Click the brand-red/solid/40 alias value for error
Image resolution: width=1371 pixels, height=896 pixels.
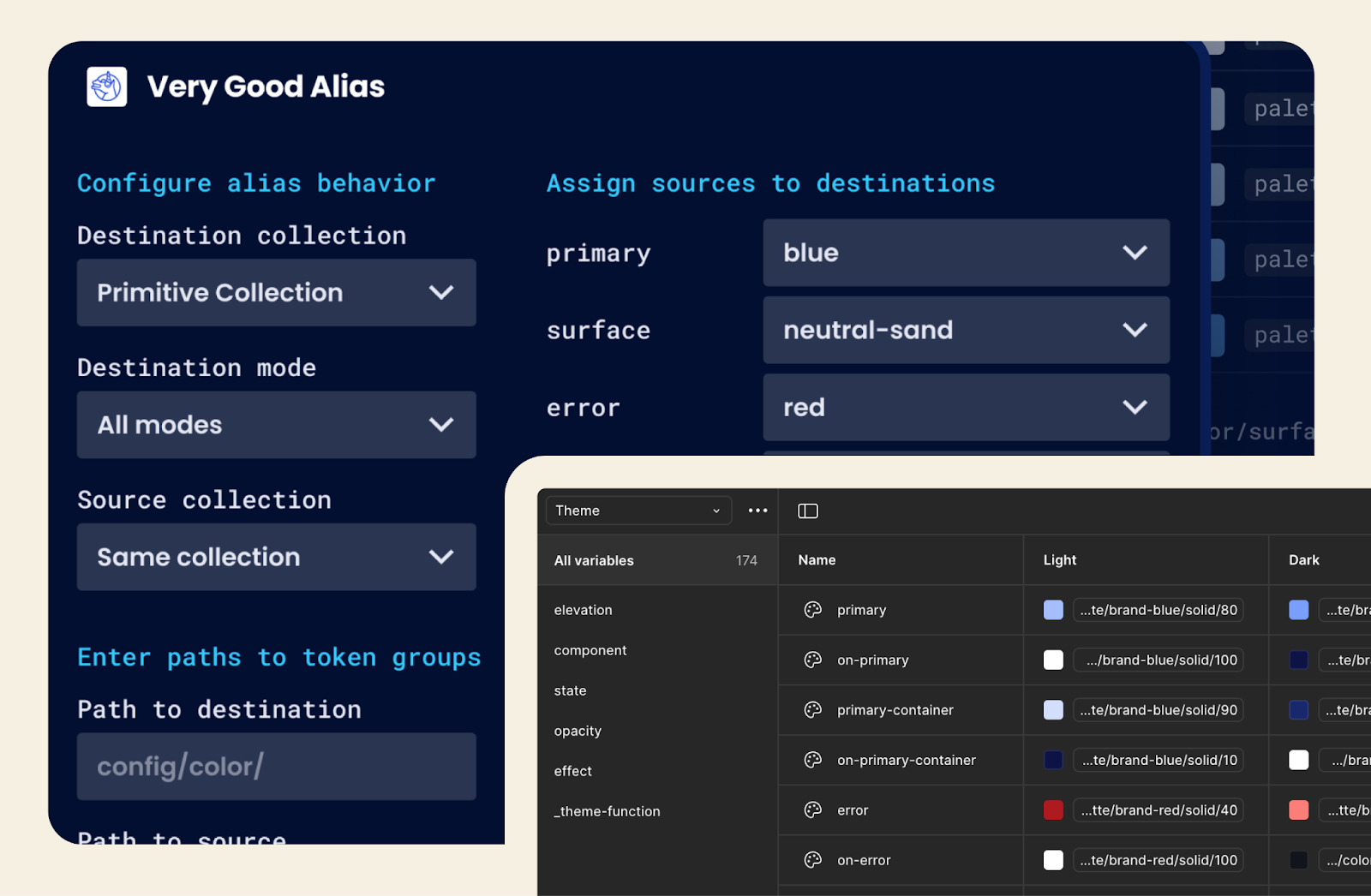[x=1158, y=810]
